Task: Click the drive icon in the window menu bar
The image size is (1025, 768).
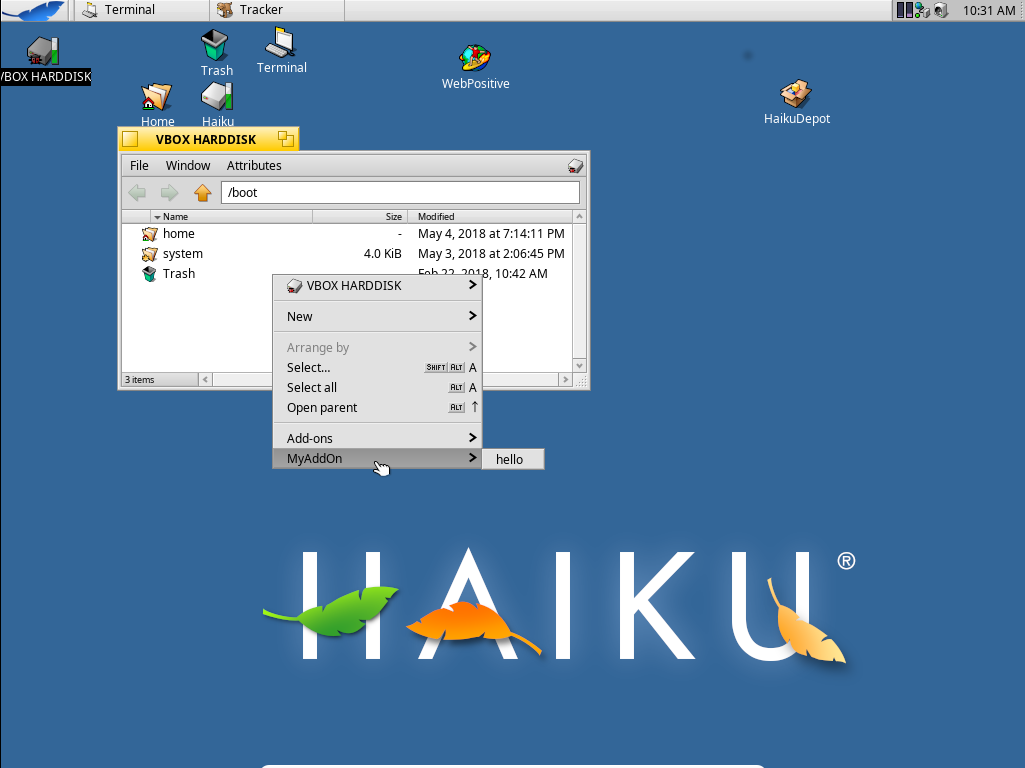Action: click(575, 166)
